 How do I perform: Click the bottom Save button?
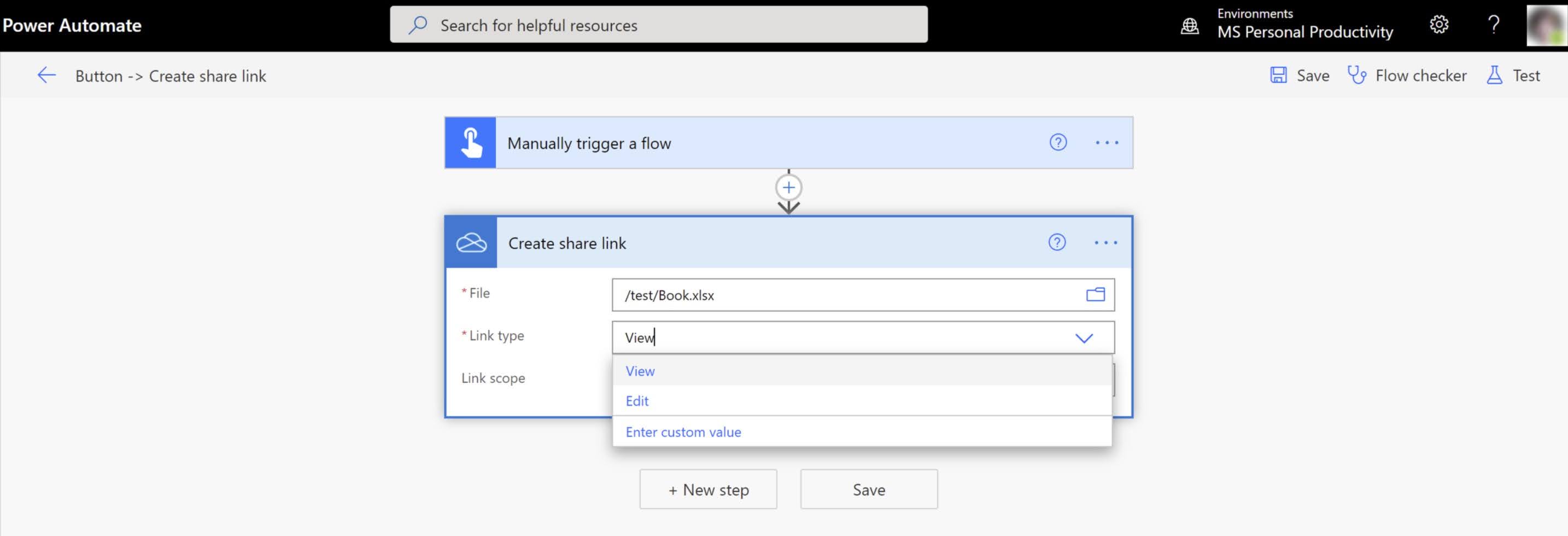pos(869,489)
